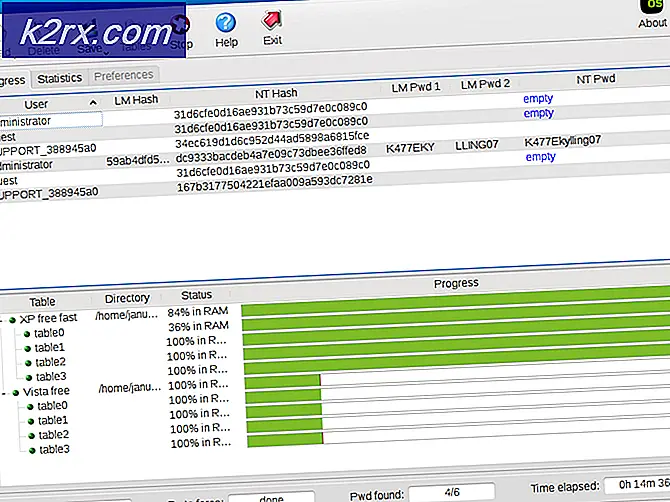Select NT hash dc9333bacdeb4a7e09c73dbee36ffed8
This screenshot has width=670, height=502.
click(x=271, y=155)
